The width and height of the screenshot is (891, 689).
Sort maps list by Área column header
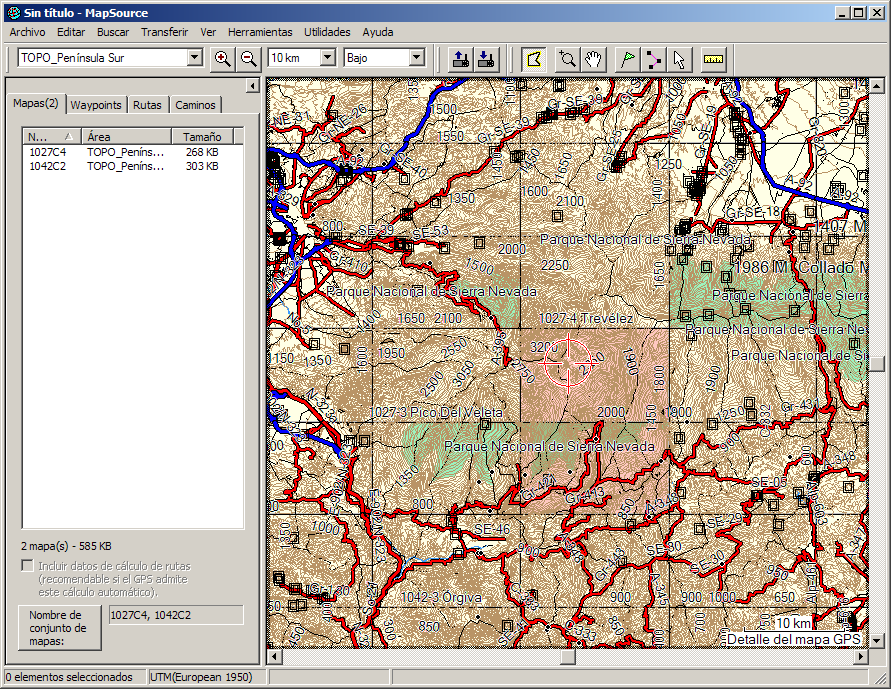127,137
